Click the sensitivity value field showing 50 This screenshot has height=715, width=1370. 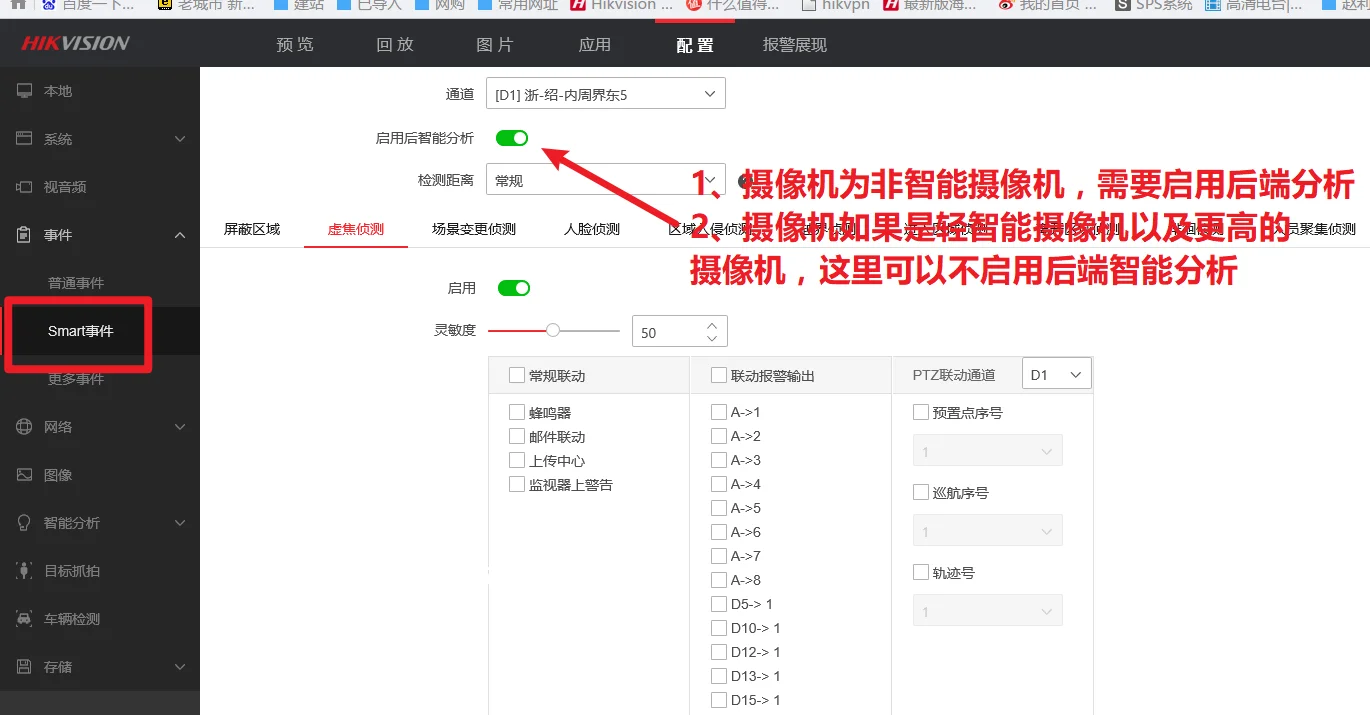click(666, 332)
